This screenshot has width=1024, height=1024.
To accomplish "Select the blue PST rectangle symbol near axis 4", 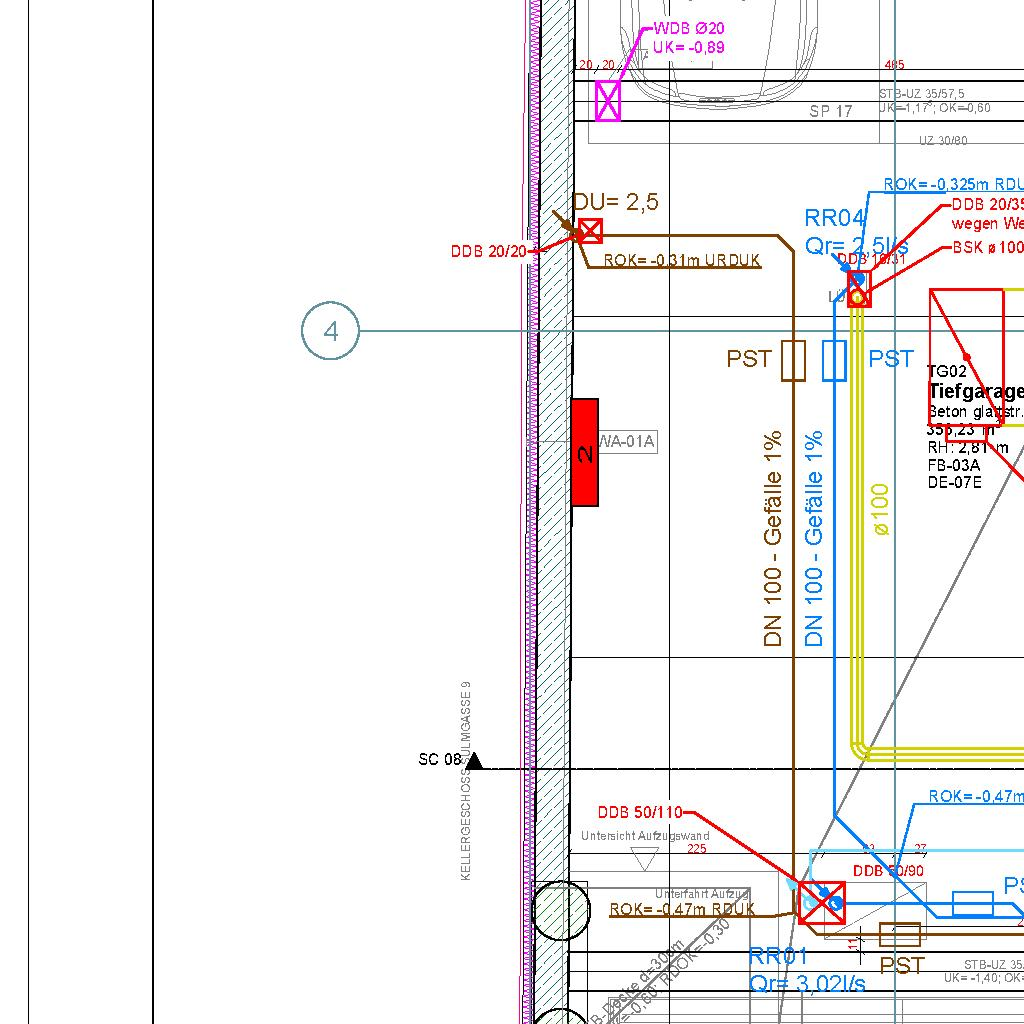I will click(834, 360).
